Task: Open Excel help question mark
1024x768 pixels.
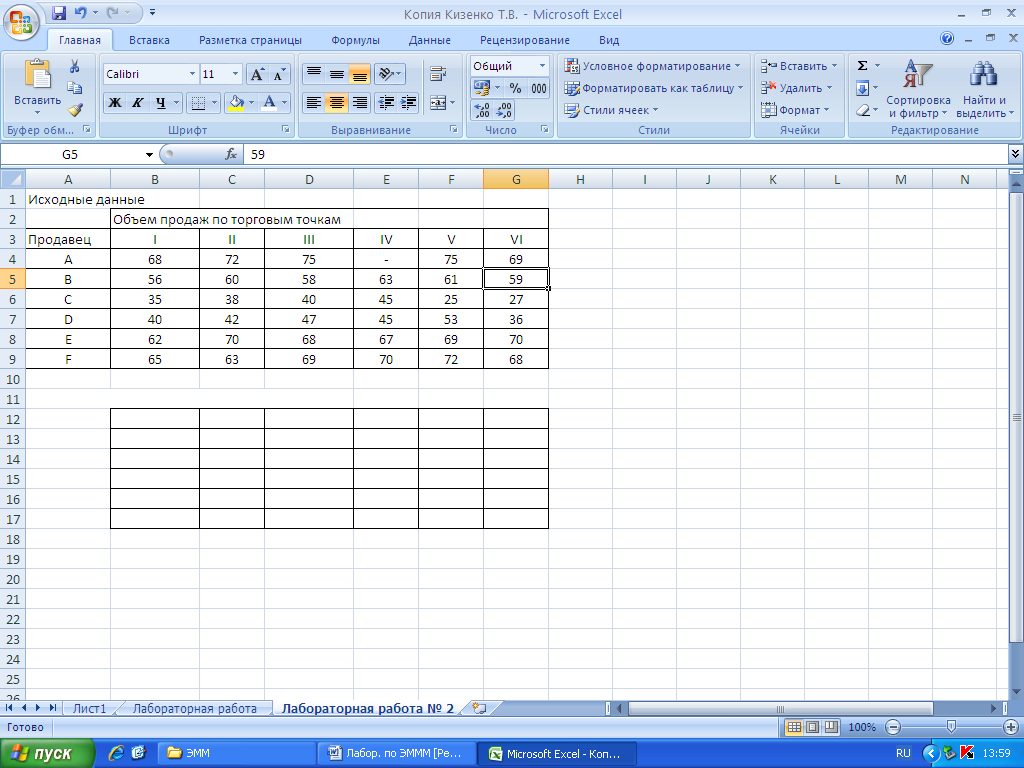Action: coord(947,39)
